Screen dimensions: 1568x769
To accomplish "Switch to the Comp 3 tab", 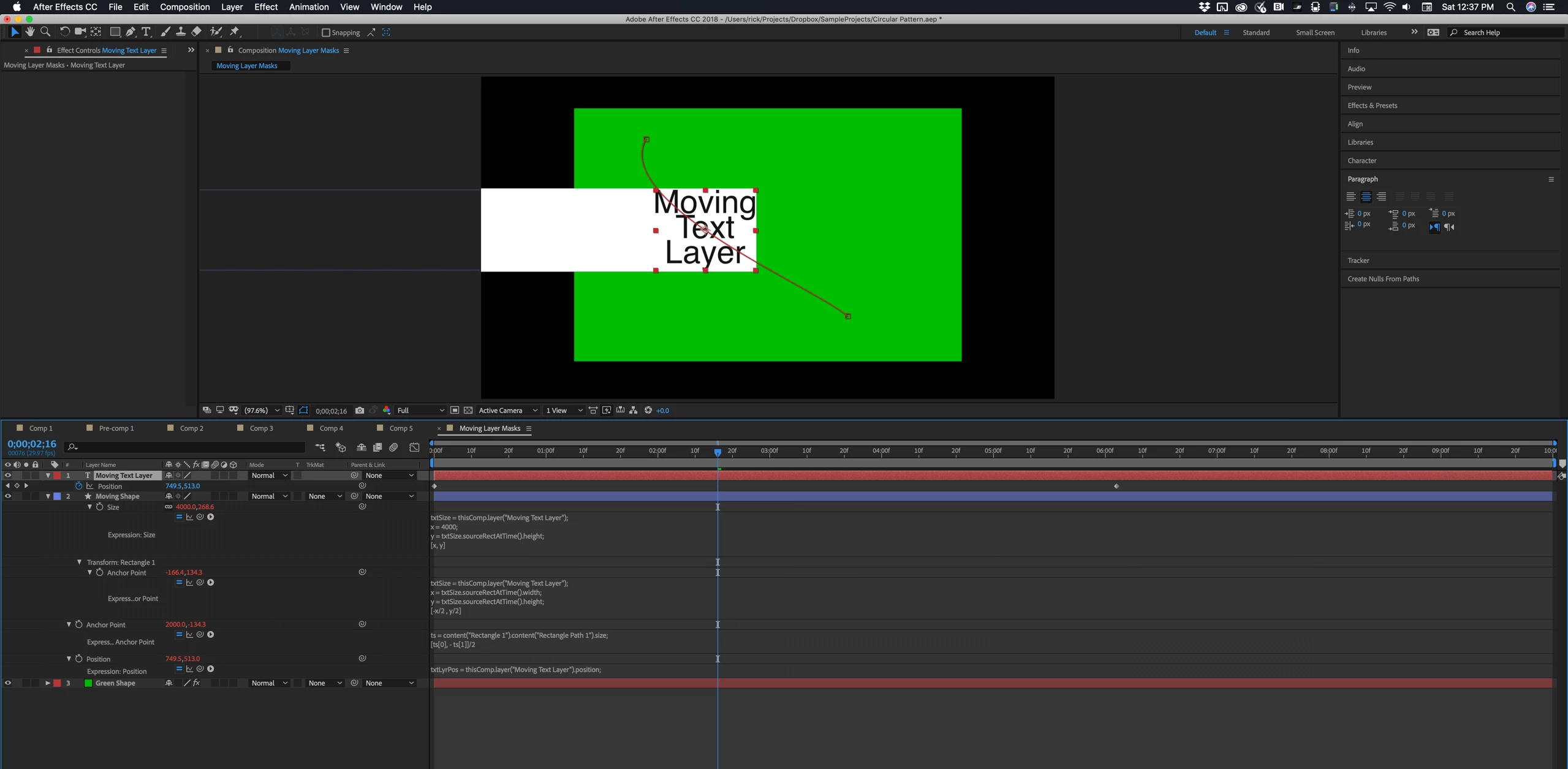I will (261, 428).
